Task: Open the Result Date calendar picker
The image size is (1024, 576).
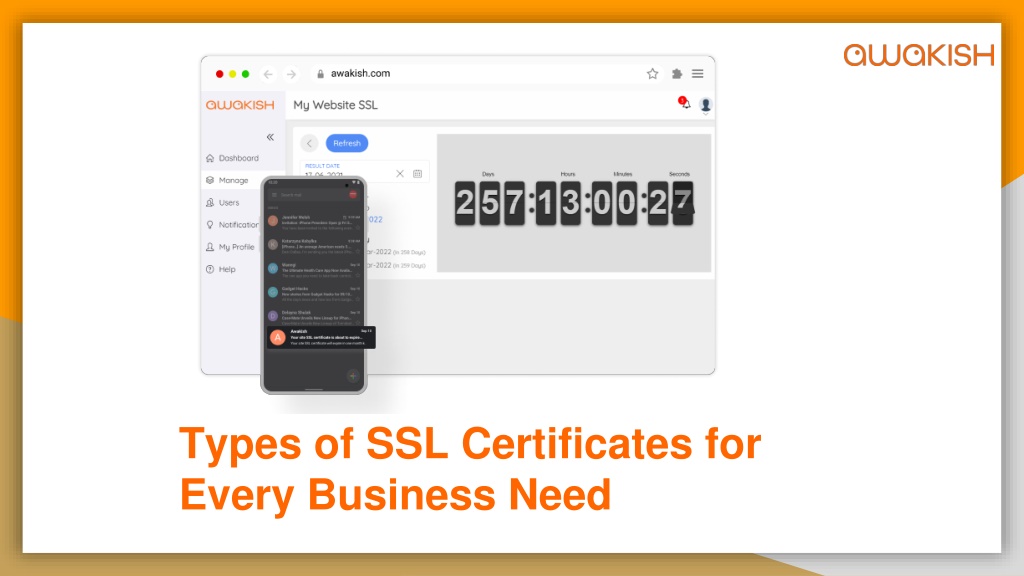Action: tap(417, 174)
